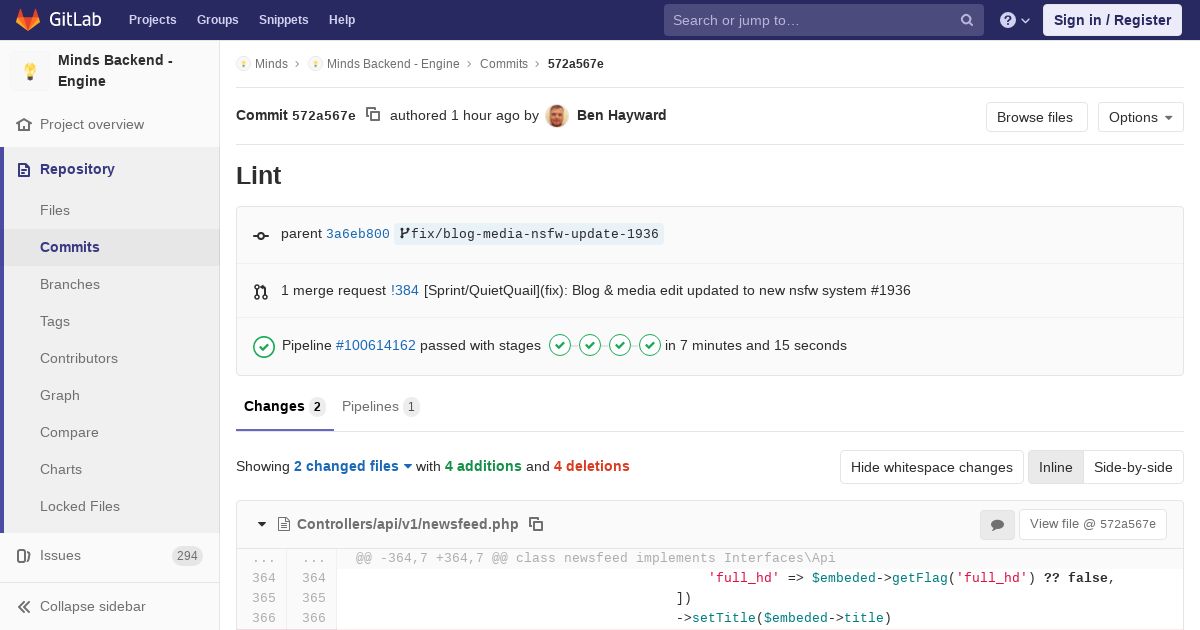Select Graph in repository sidebar
The height and width of the screenshot is (630, 1200).
click(x=60, y=395)
